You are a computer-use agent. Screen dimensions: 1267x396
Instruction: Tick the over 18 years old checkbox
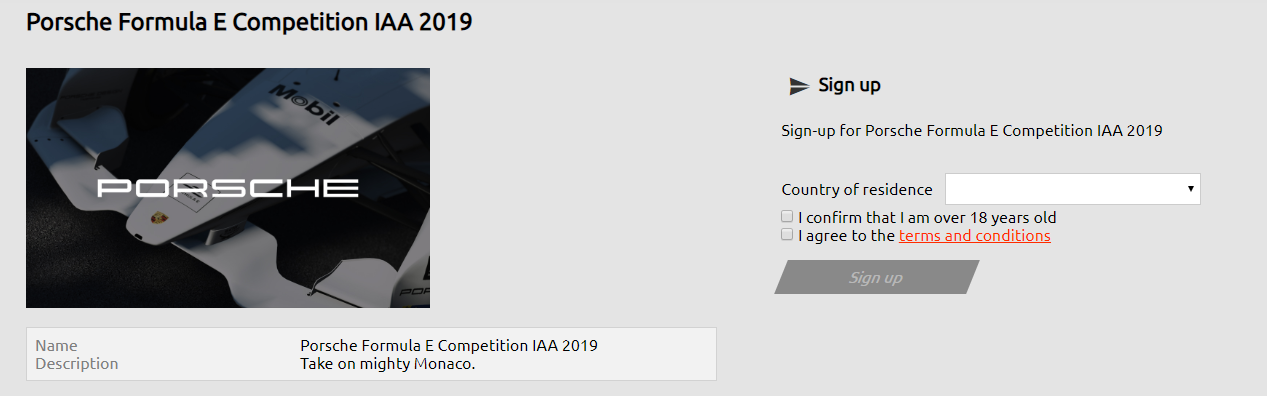[787, 216]
